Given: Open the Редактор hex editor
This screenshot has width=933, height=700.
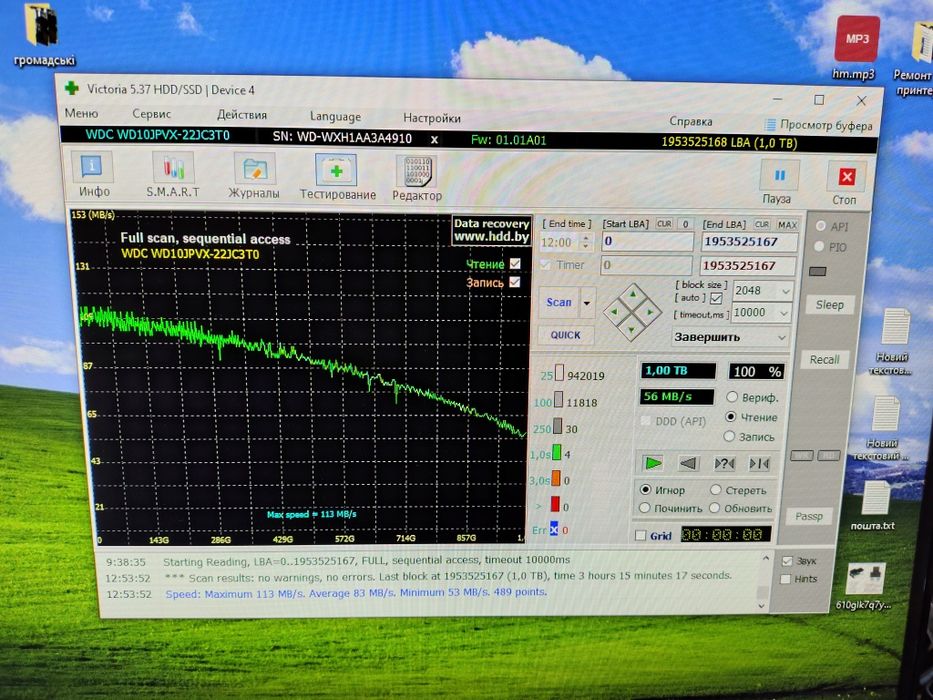Looking at the screenshot, I should click(417, 177).
